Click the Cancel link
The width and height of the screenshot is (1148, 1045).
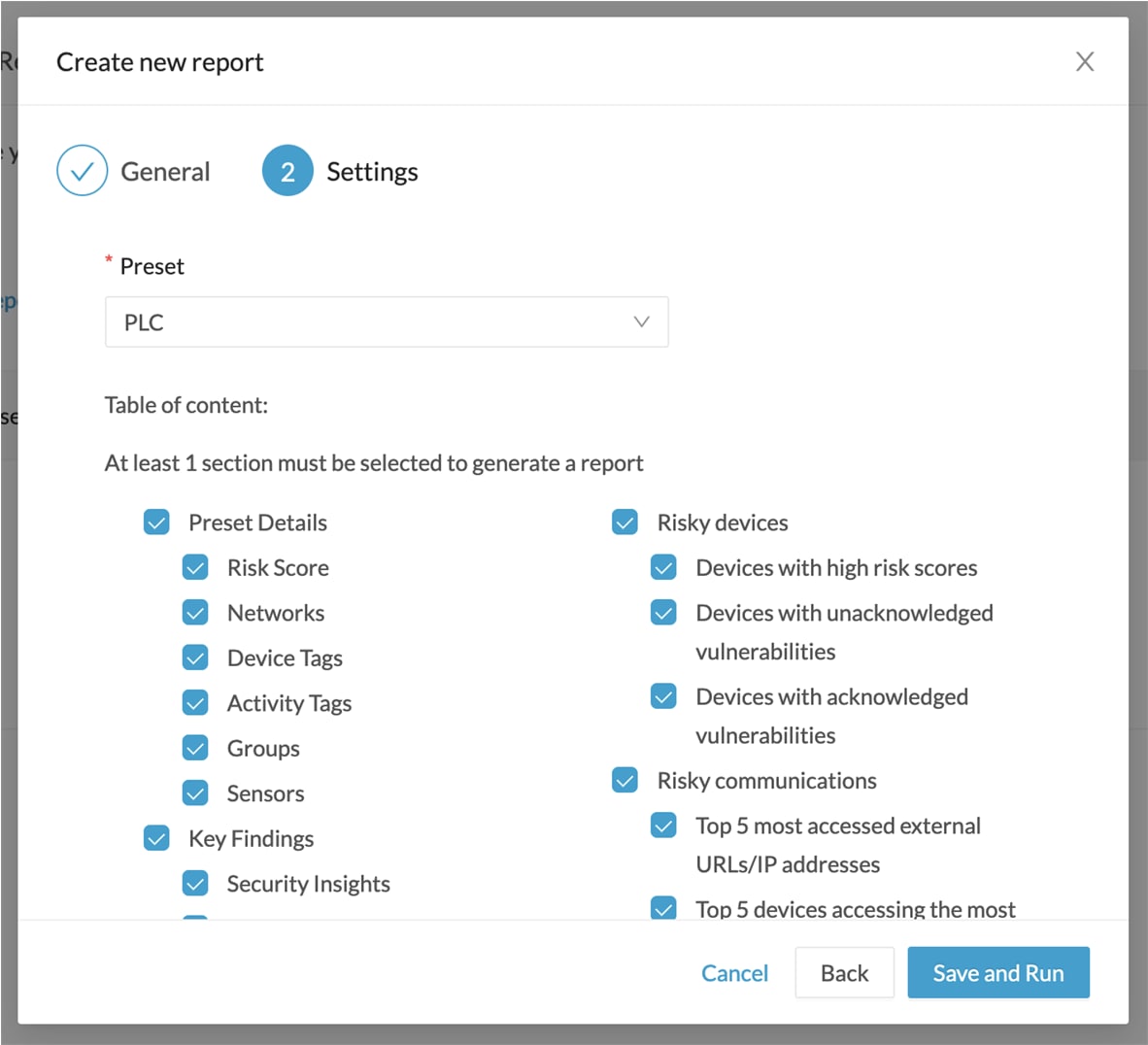pyautogui.click(x=734, y=972)
